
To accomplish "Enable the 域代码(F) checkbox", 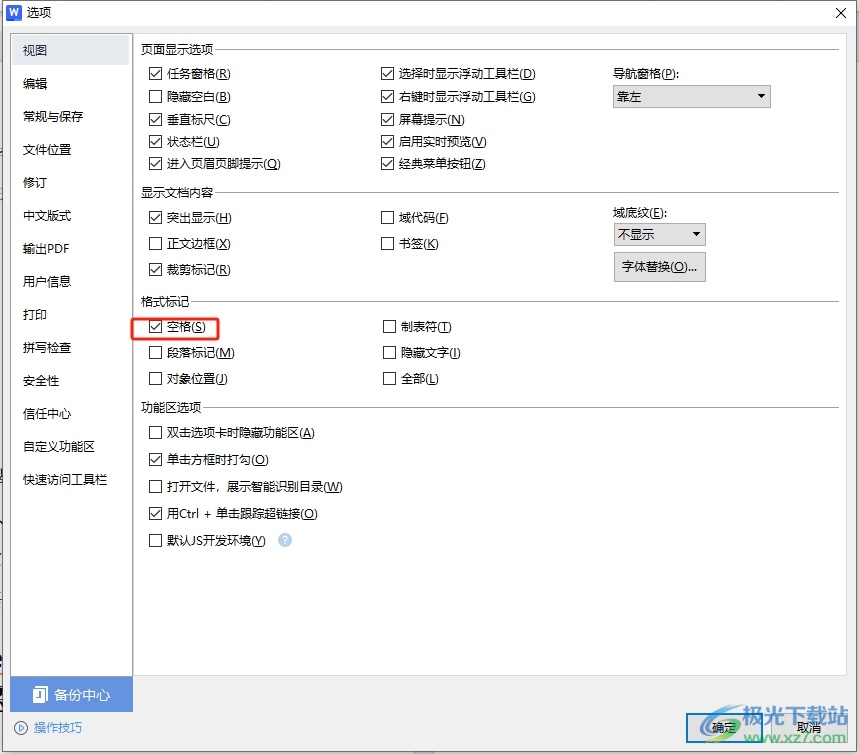I will coord(387,218).
